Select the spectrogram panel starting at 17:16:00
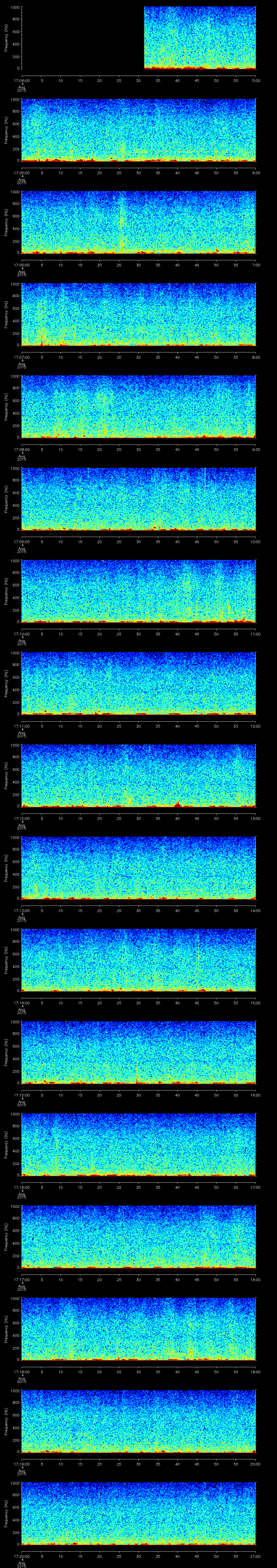 [139, 1144]
